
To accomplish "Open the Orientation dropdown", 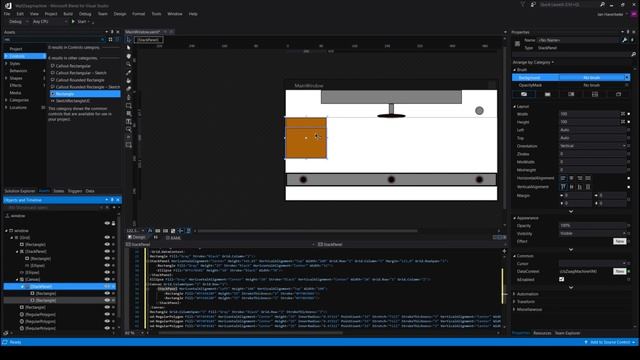I will coord(592,146).
